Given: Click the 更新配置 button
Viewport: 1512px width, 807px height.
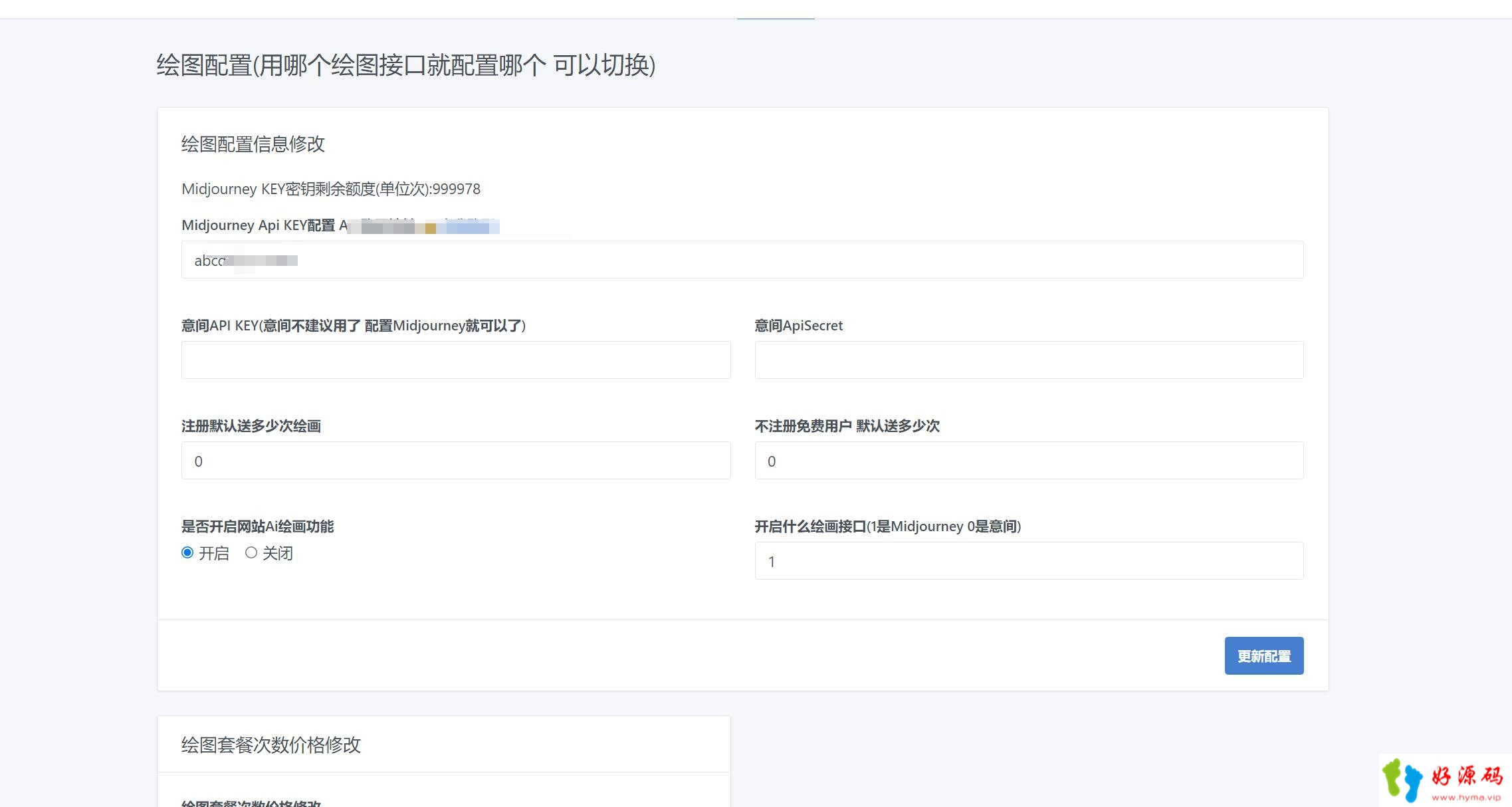Looking at the screenshot, I should coord(1264,656).
